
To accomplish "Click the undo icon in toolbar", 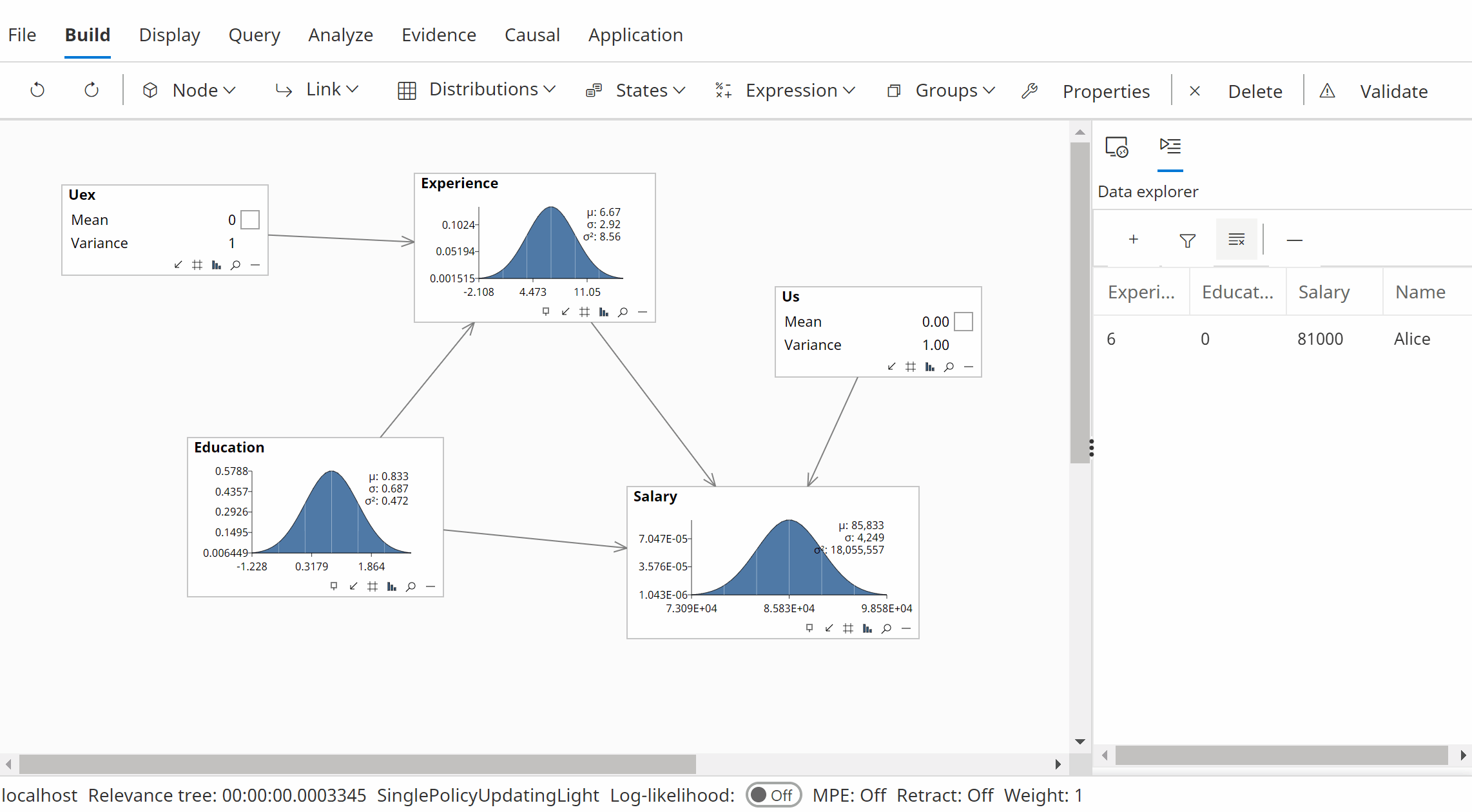I will [37, 90].
